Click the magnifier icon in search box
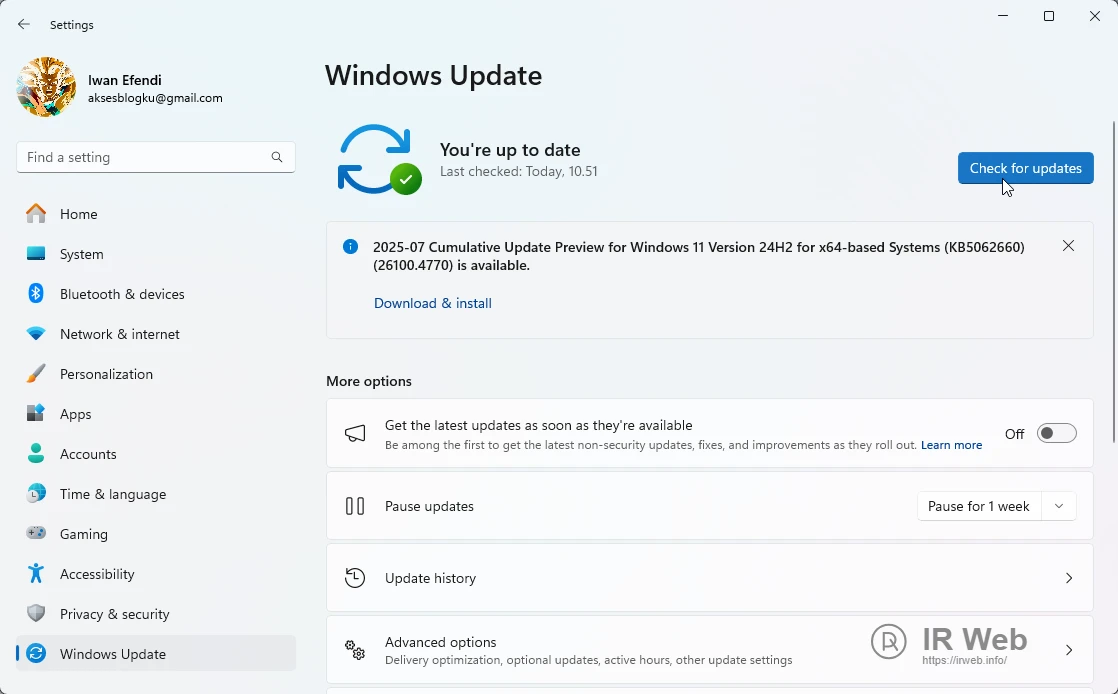Image resolution: width=1118 pixels, height=694 pixels. (x=277, y=157)
